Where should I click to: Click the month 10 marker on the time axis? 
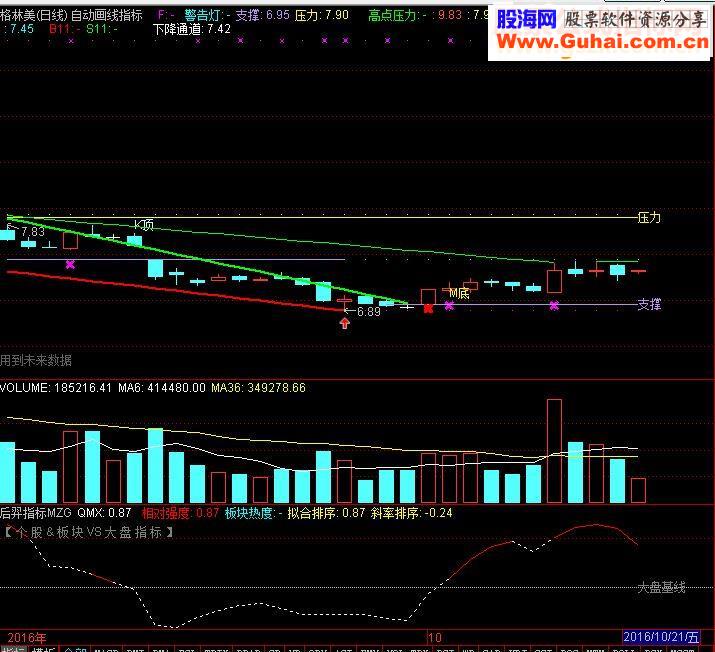point(435,637)
